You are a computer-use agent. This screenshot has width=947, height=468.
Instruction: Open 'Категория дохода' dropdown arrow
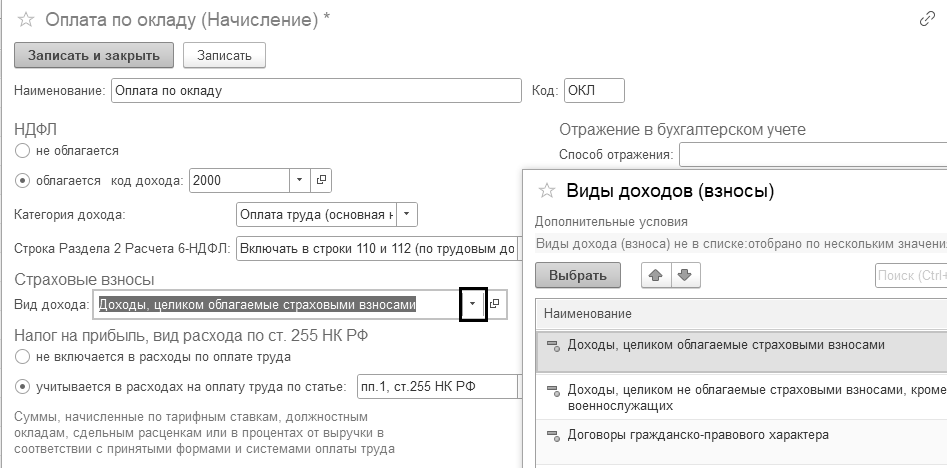point(406,214)
